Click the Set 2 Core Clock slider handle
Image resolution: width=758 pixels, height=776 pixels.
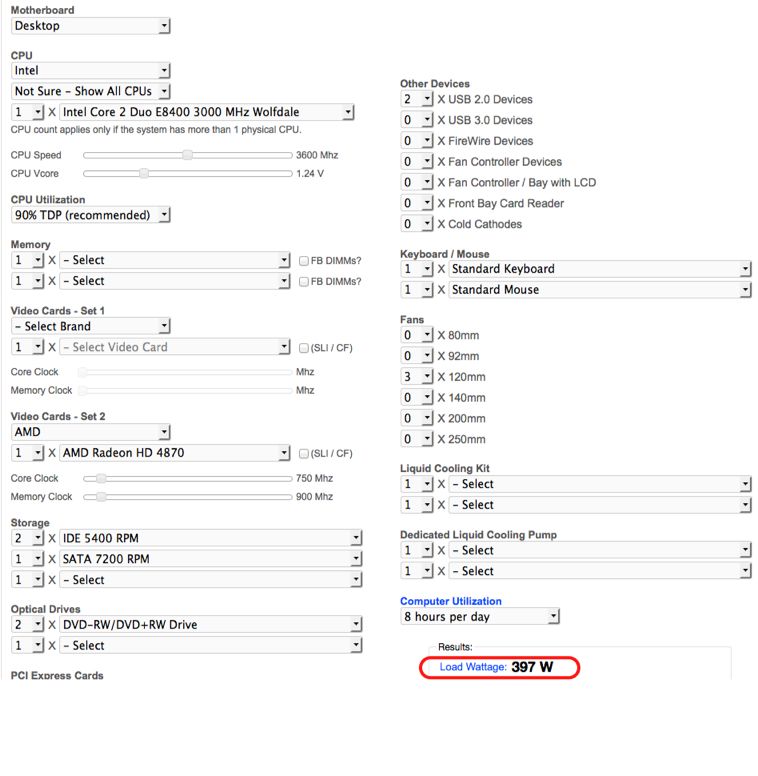coord(101,478)
